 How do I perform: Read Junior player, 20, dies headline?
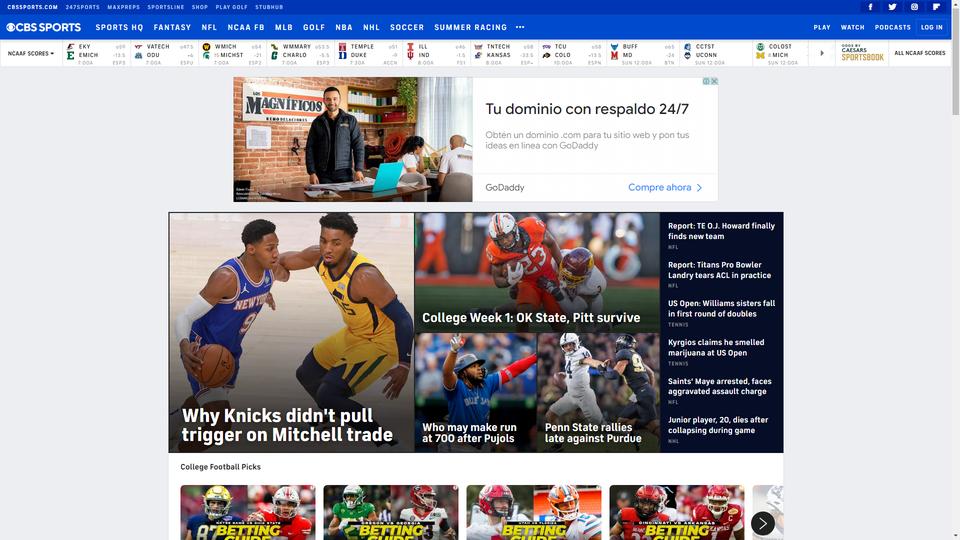[x=718, y=425]
